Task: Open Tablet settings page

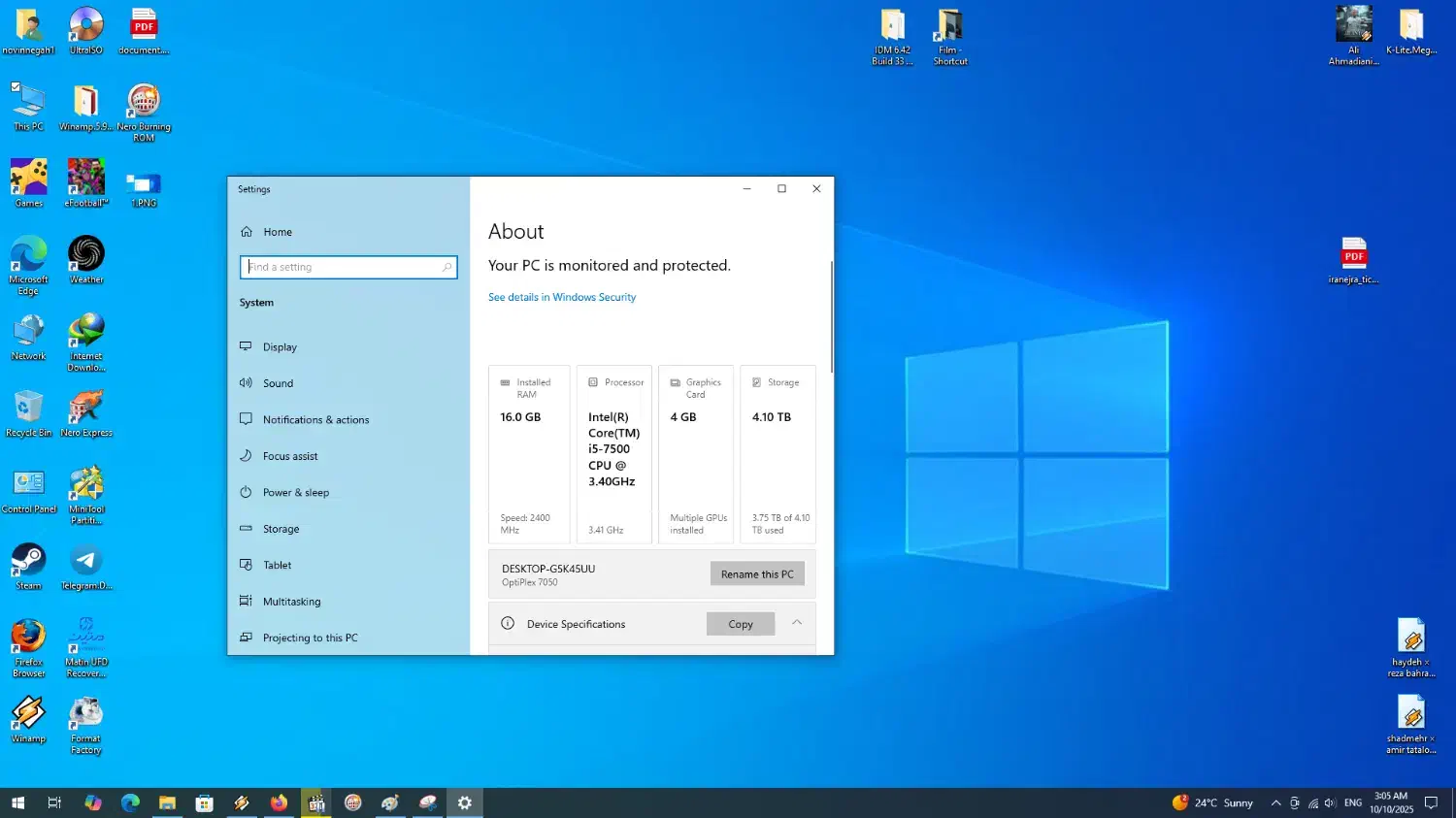Action: (x=277, y=566)
